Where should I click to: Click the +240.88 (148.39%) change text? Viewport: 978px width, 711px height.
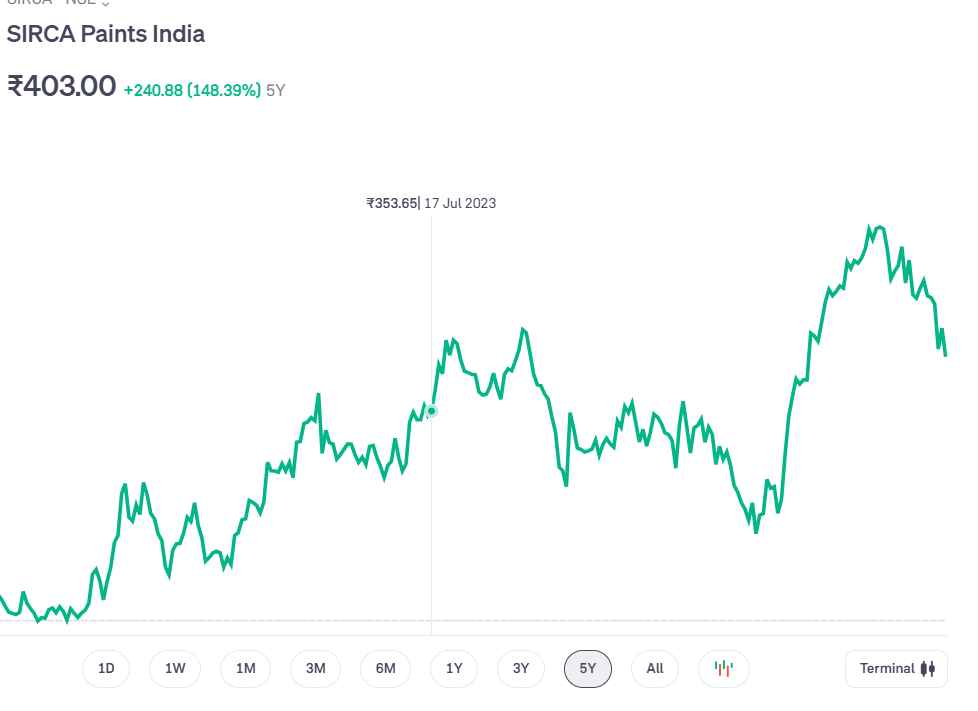pyautogui.click(x=192, y=90)
